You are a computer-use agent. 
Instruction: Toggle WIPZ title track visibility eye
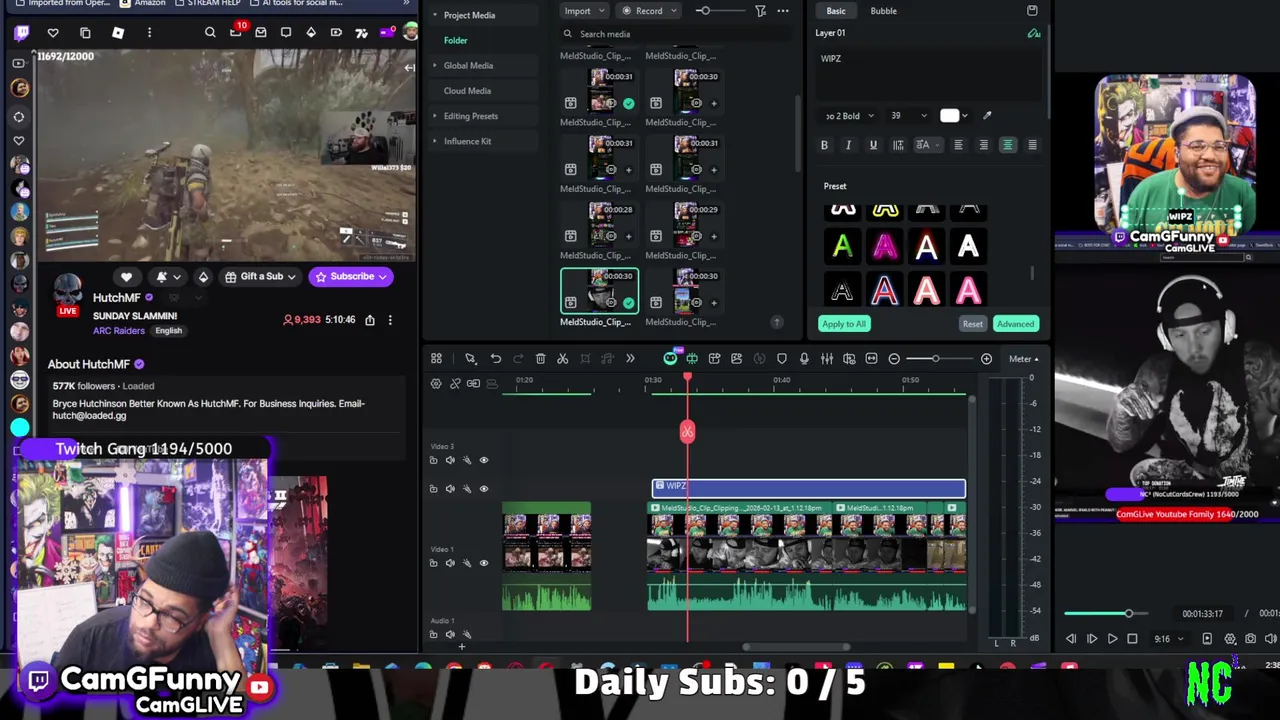pyautogui.click(x=484, y=489)
